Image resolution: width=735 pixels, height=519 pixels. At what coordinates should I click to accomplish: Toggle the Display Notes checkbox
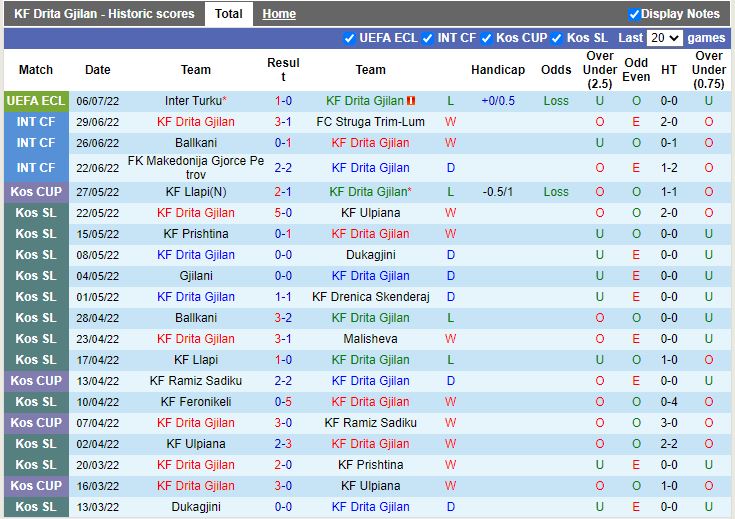point(634,14)
